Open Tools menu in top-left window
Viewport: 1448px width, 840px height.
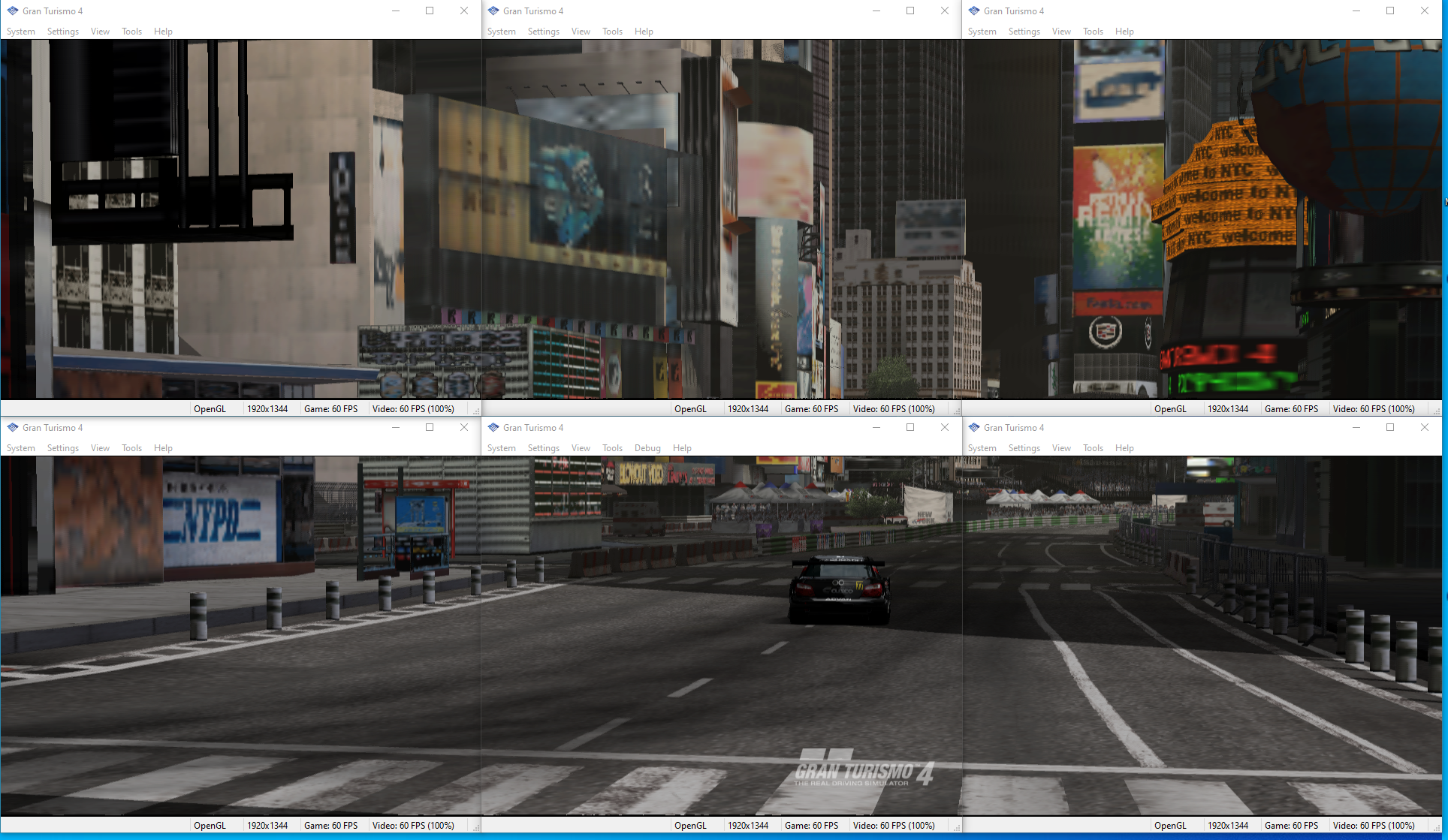pyautogui.click(x=132, y=32)
